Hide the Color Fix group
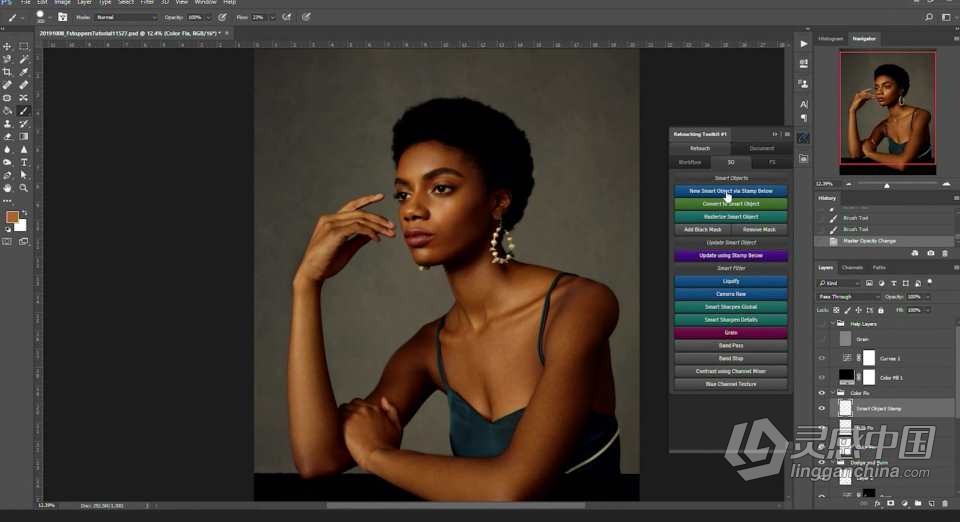 pyautogui.click(x=822, y=393)
